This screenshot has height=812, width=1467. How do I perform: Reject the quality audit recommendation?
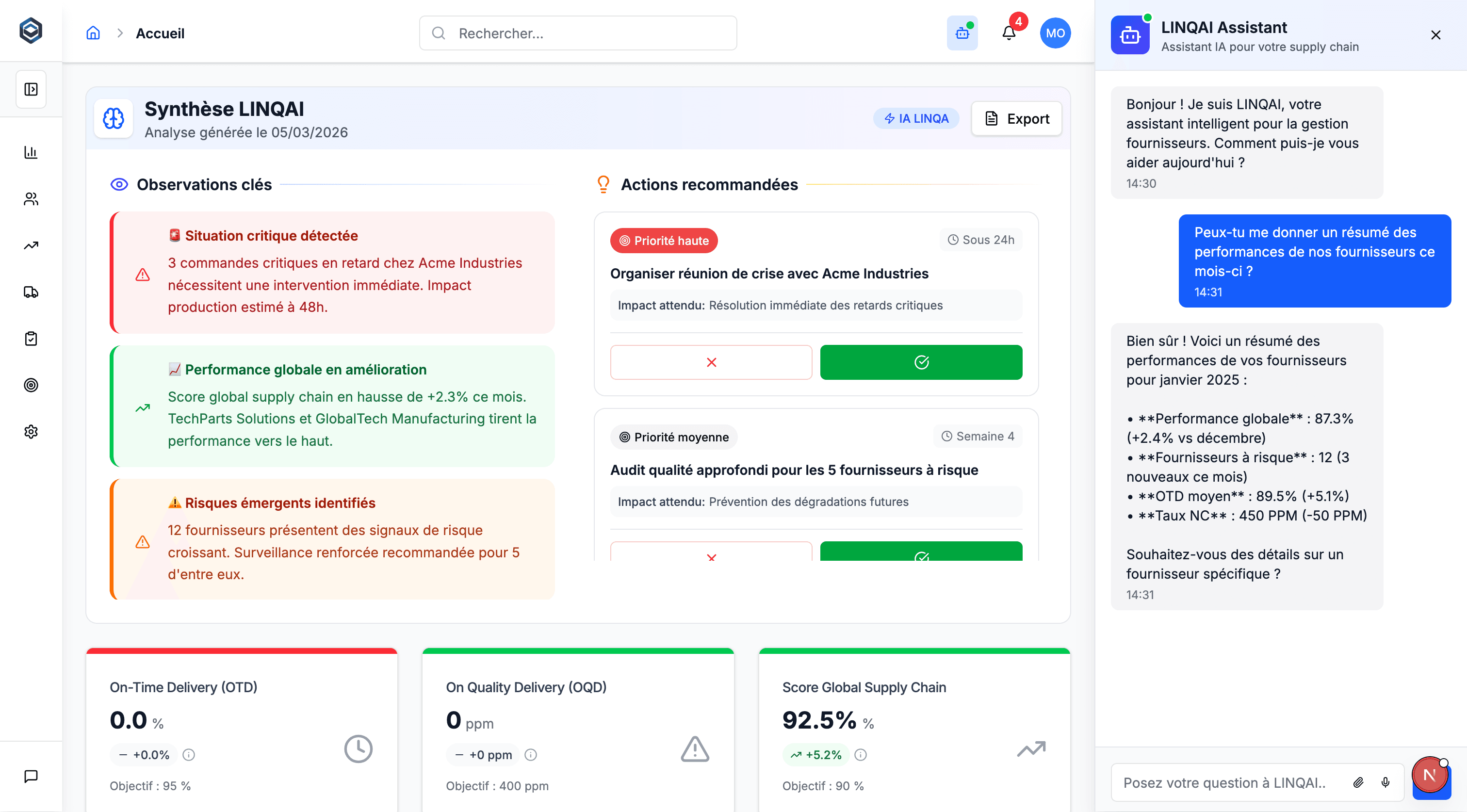coord(711,557)
